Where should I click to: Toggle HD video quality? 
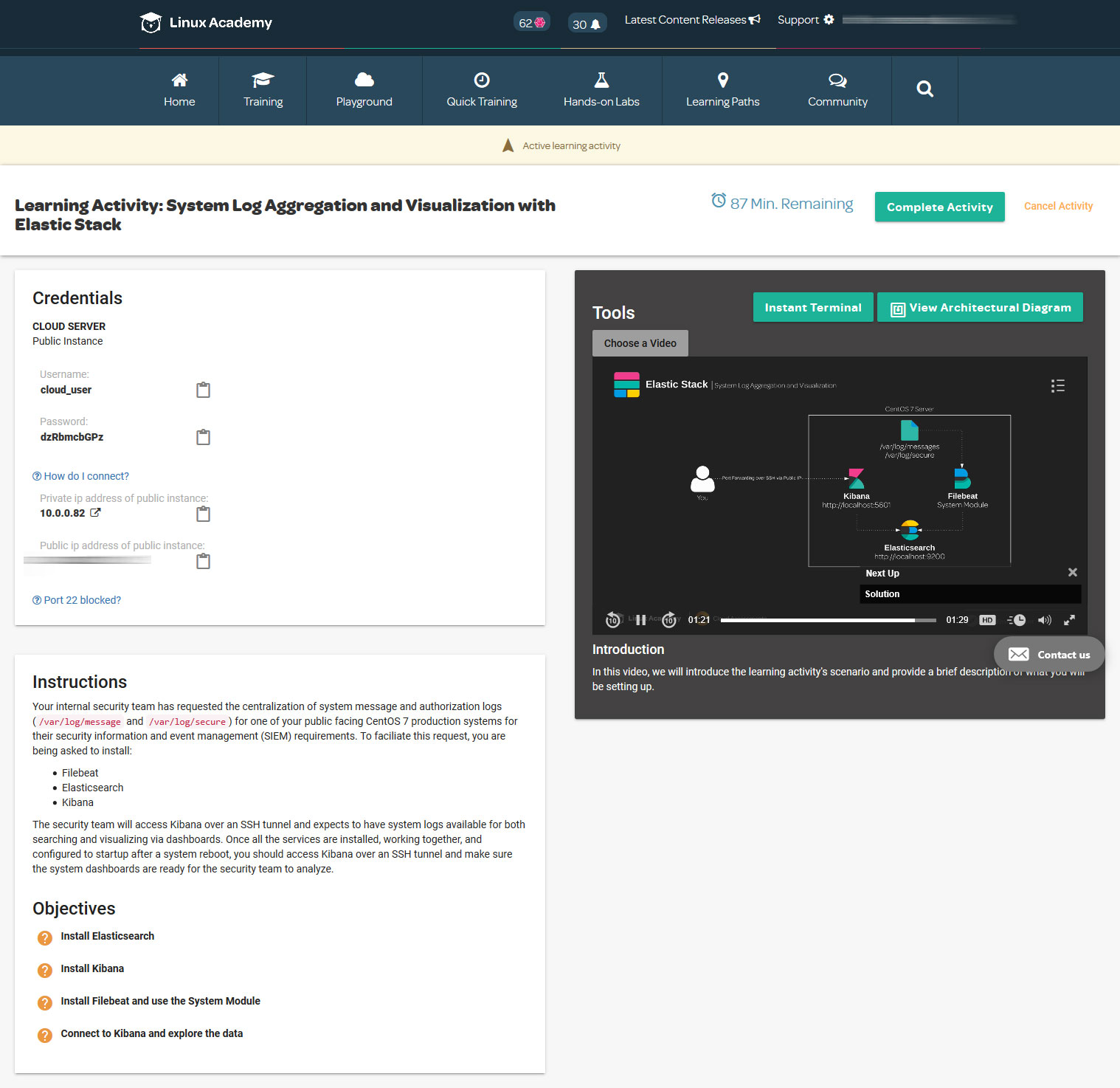click(x=987, y=620)
